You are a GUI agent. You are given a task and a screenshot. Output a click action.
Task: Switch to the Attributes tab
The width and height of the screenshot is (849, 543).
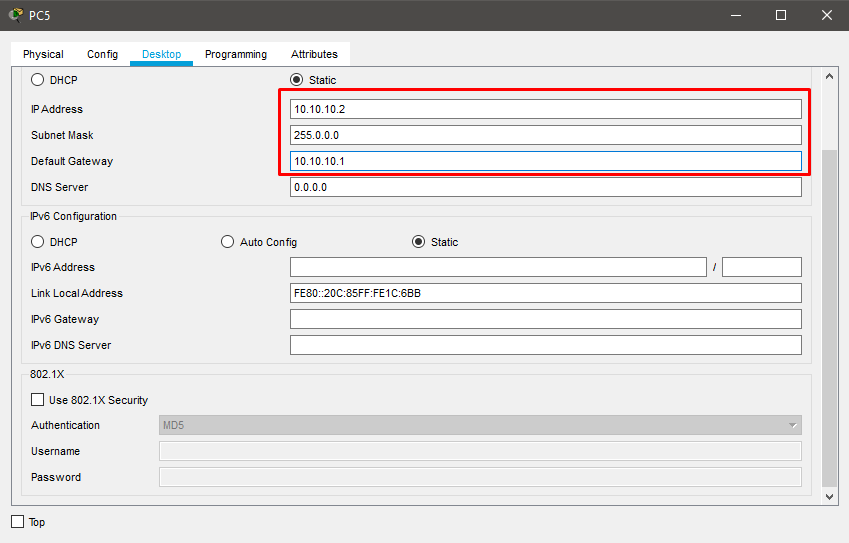pyautogui.click(x=314, y=54)
